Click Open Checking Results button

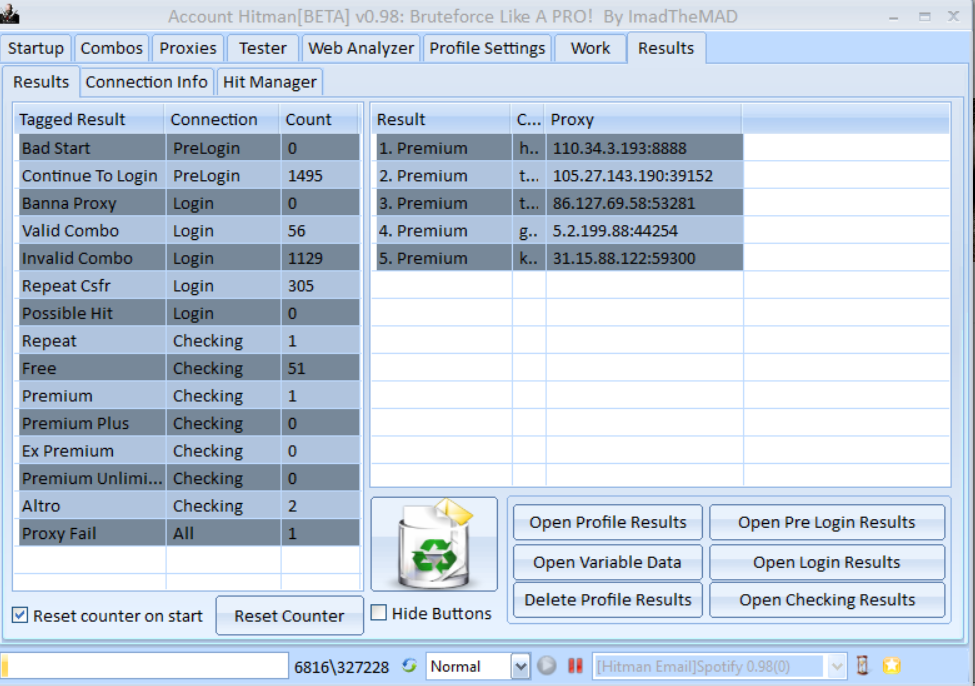pyautogui.click(x=826, y=600)
